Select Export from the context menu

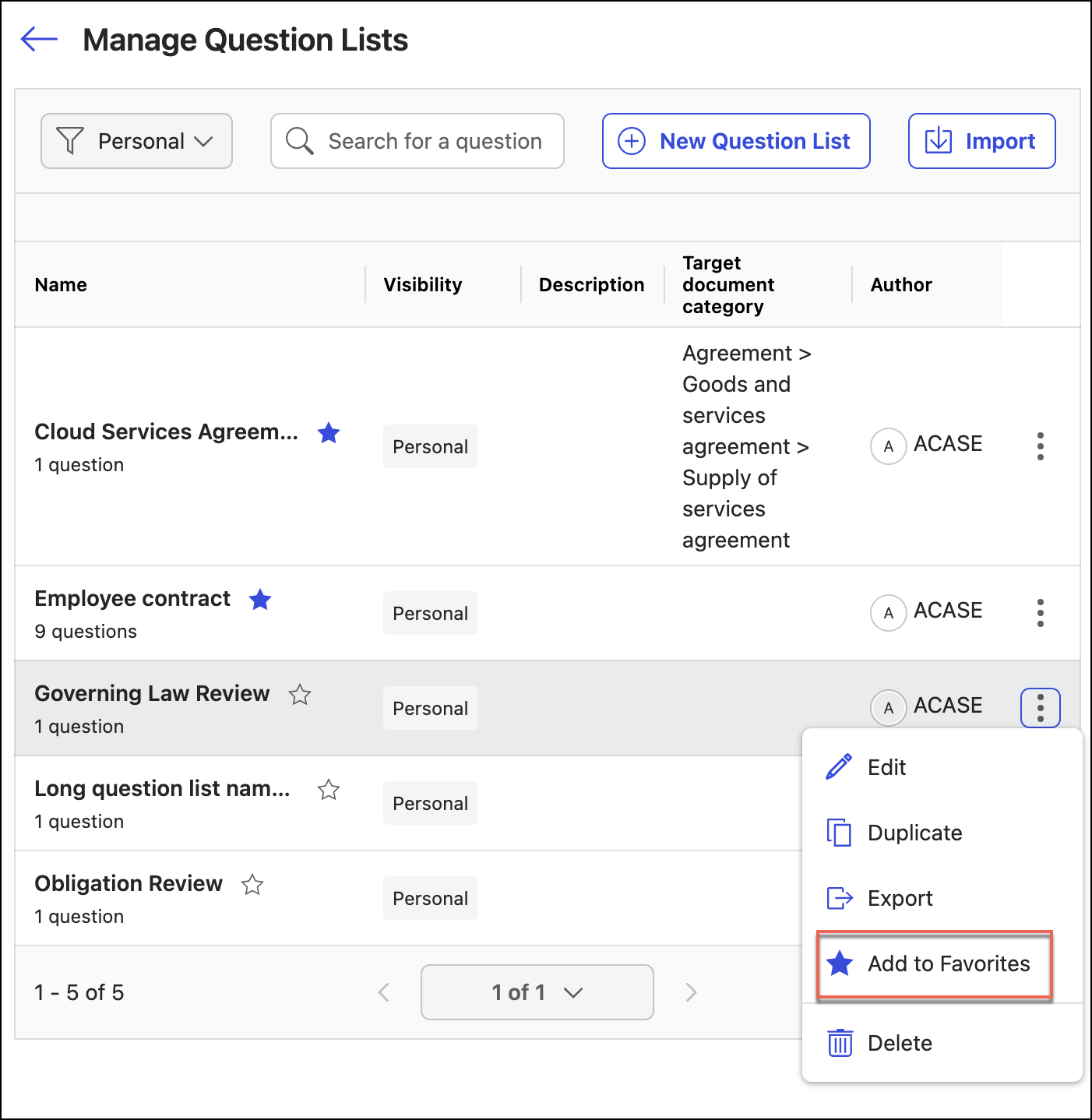click(x=900, y=898)
